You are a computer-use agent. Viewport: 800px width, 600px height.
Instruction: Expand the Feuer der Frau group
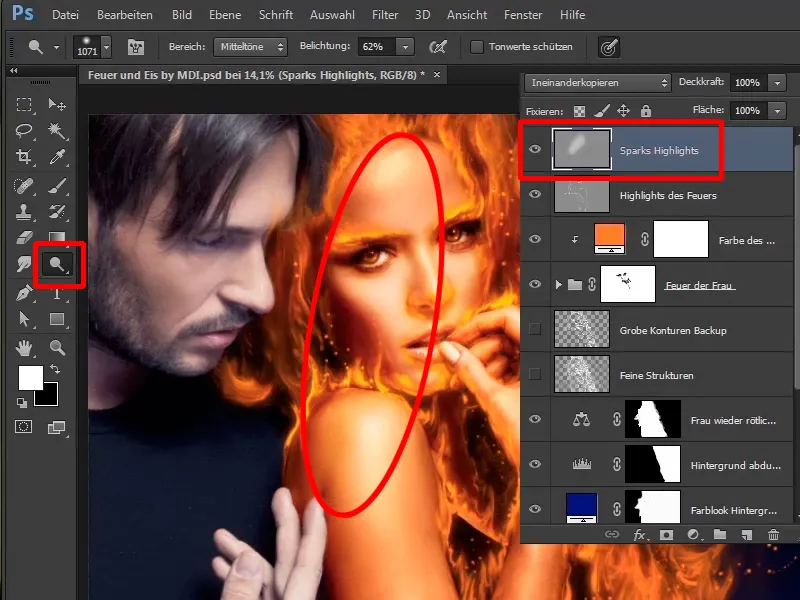coord(558,284)
